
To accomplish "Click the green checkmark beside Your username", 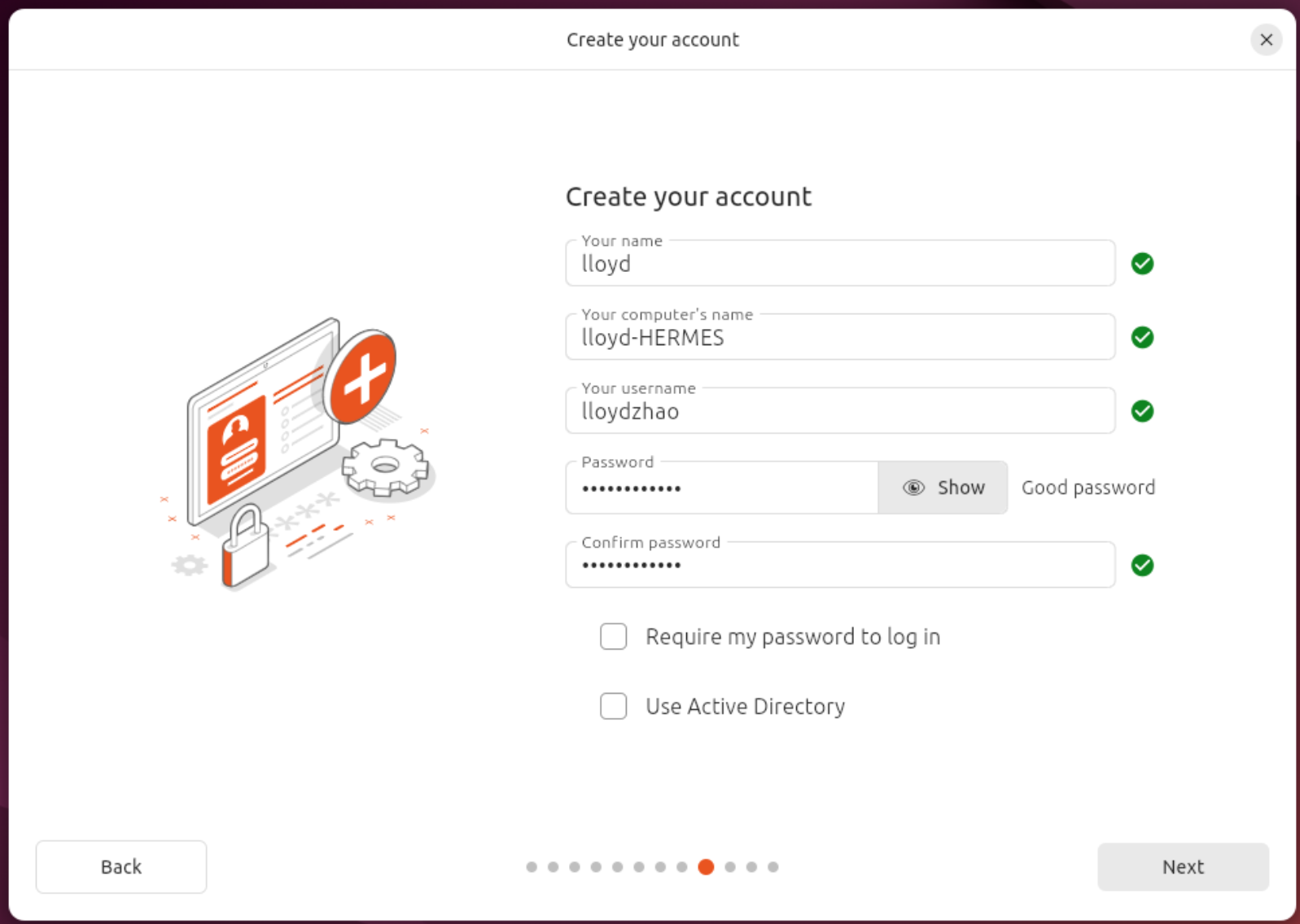I will pyautogui.click(x=1142, y=411).
